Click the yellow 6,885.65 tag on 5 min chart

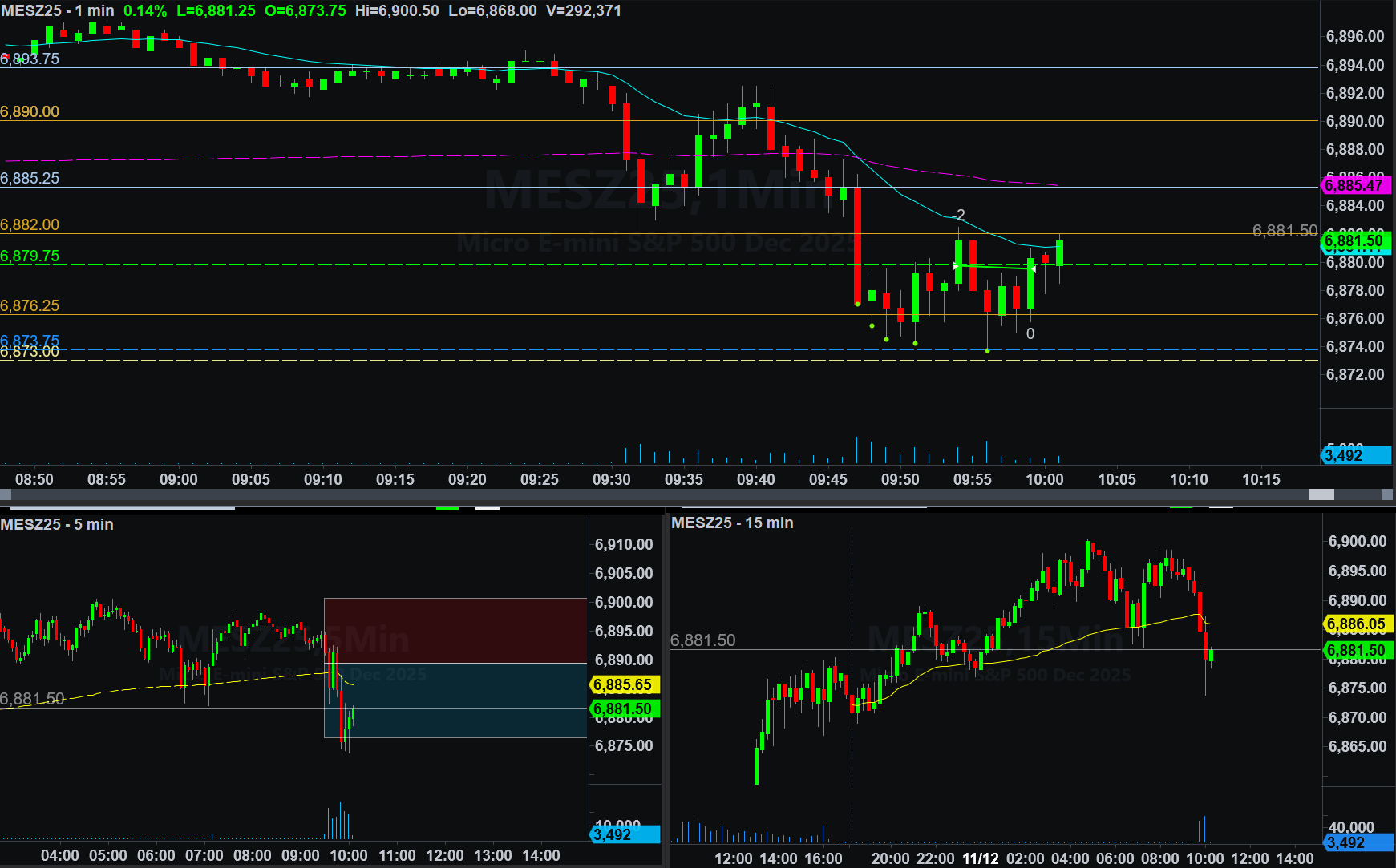[x=624, y=684]
